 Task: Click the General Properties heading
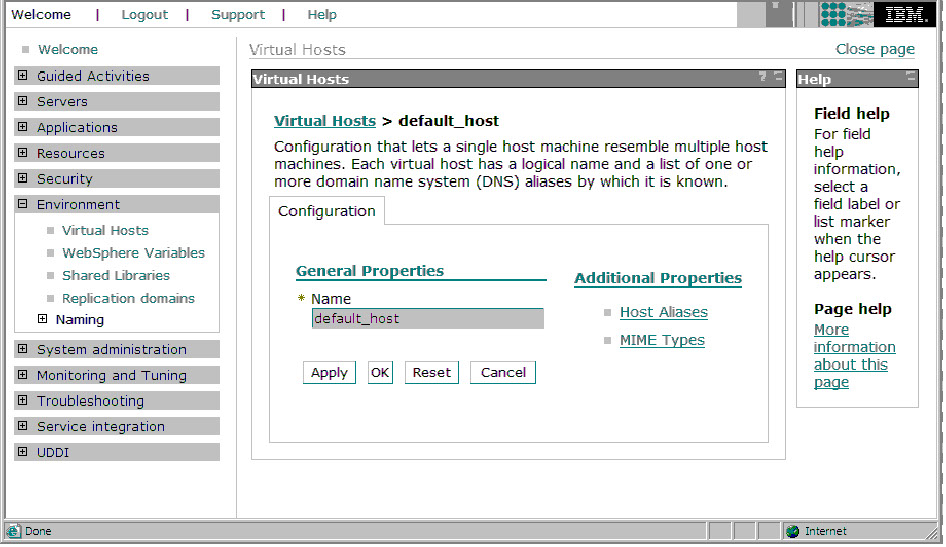[x=370, y=271]
